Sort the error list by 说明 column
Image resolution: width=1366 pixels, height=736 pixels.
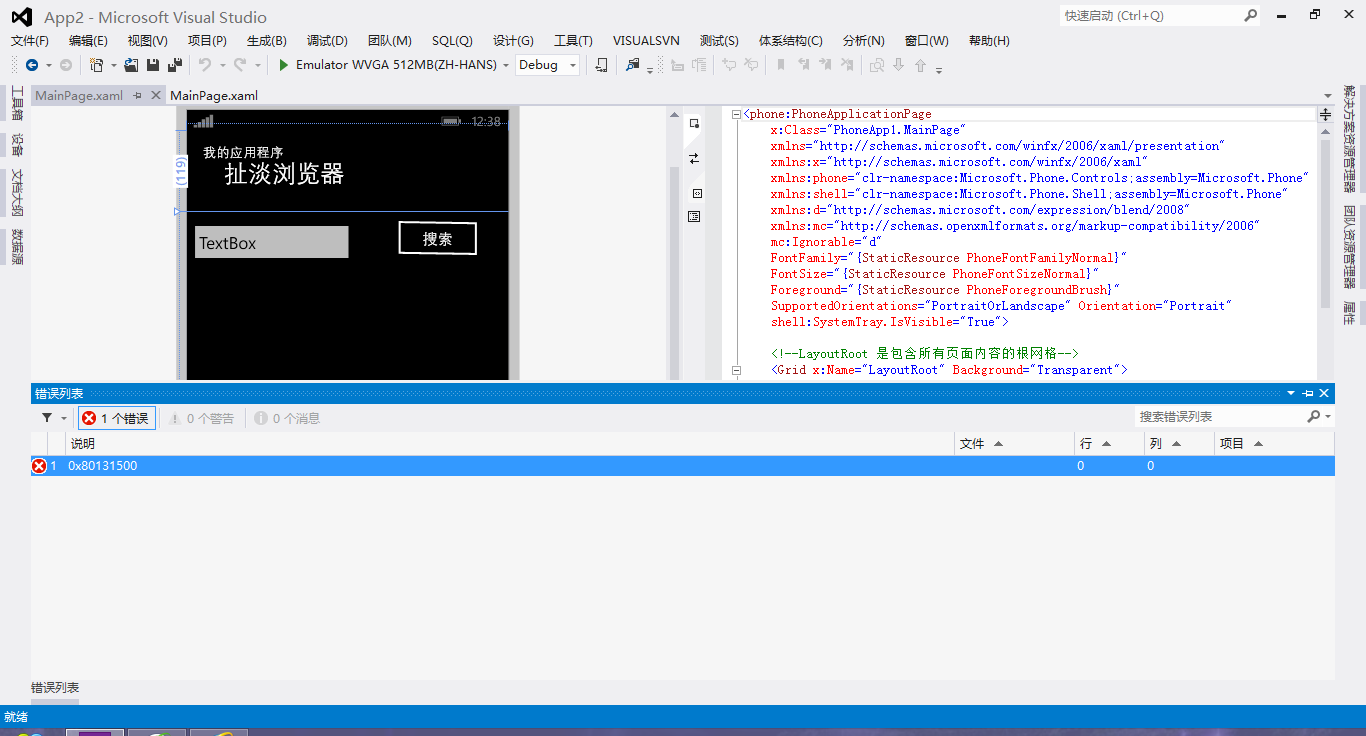pyautogui.click(x=510, y=443)
